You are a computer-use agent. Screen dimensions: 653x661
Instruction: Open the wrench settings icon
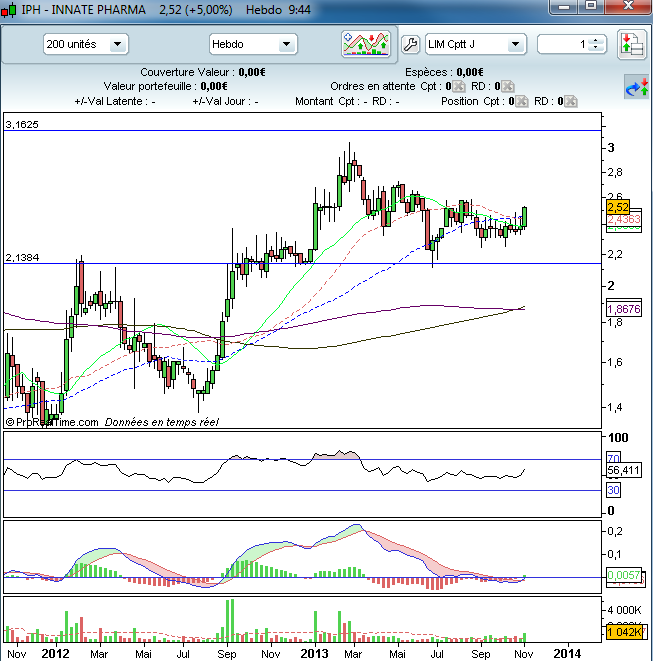pyautogui.click(x=410, y=44)
